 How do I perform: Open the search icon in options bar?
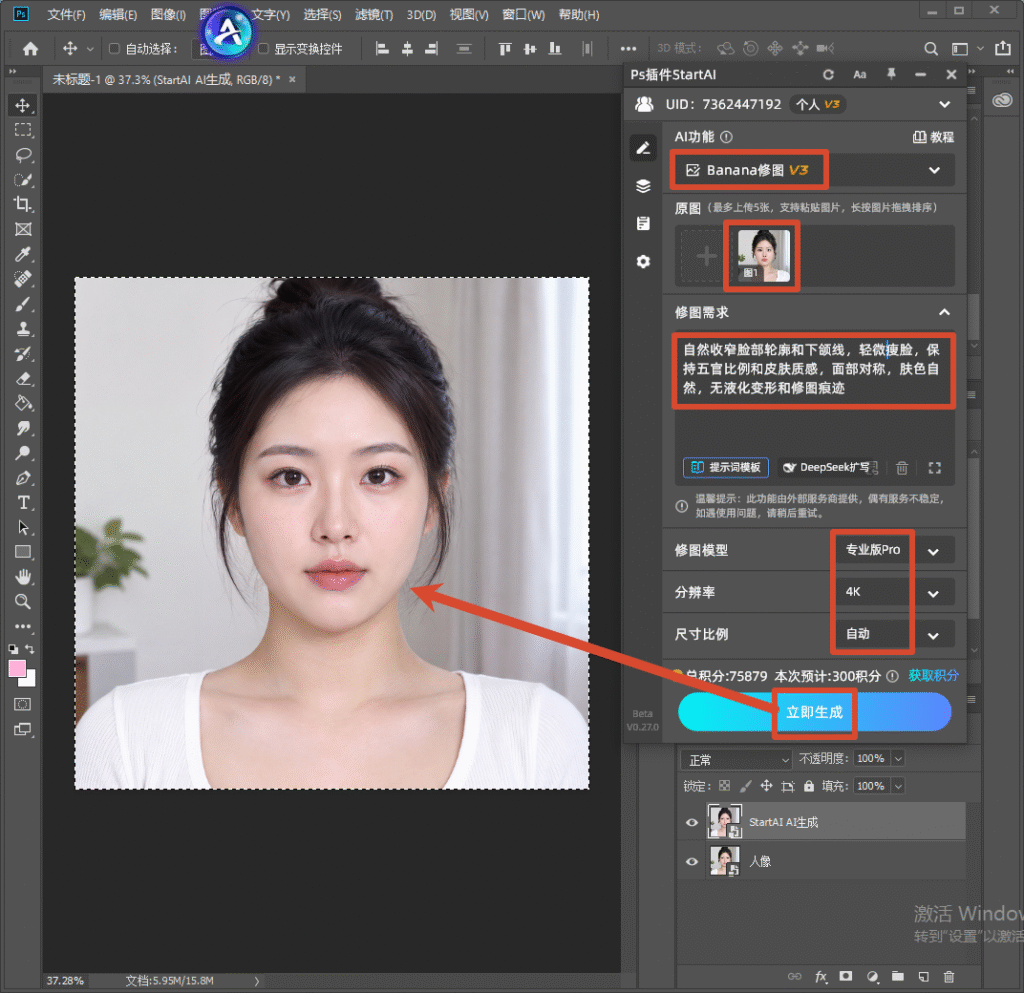[x=931, y=48]
